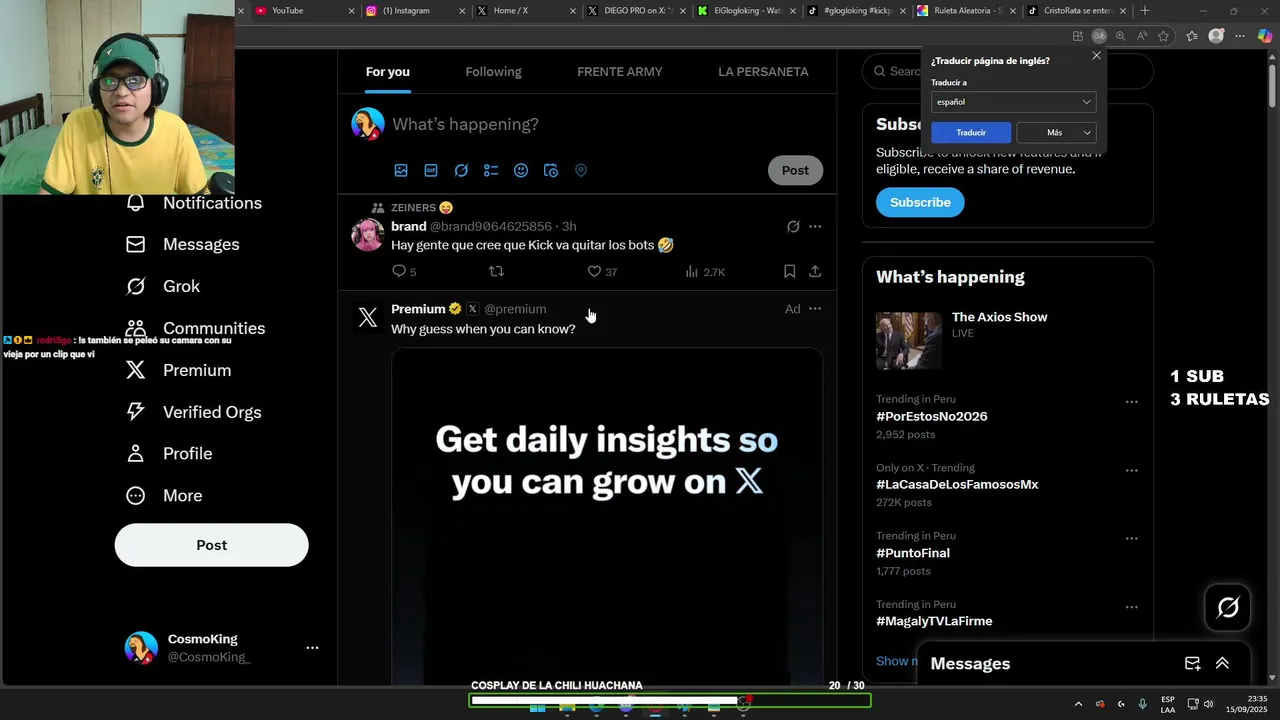Open options for #PorEstosNo2026 trend
This screenshot has width=1280, height=720.
point(1132,402)
